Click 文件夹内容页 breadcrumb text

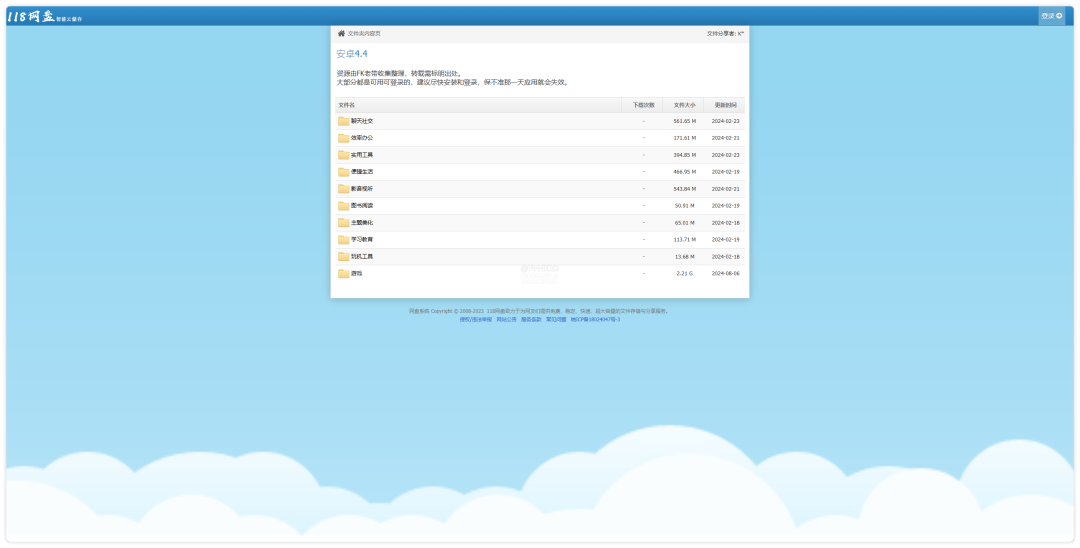click(364, 33)
